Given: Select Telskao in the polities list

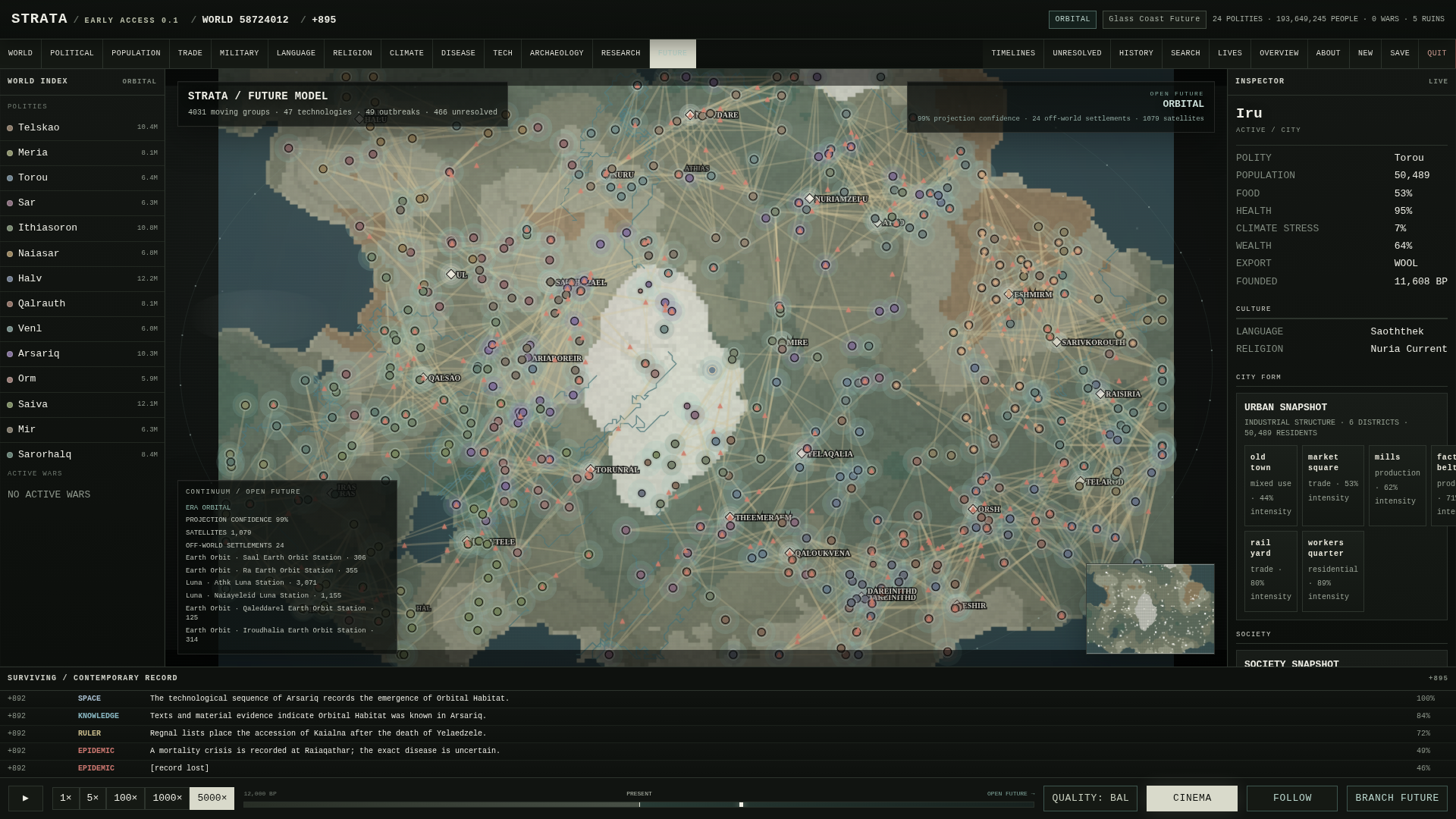Looking at the screenshot, I should pos(82,127).
